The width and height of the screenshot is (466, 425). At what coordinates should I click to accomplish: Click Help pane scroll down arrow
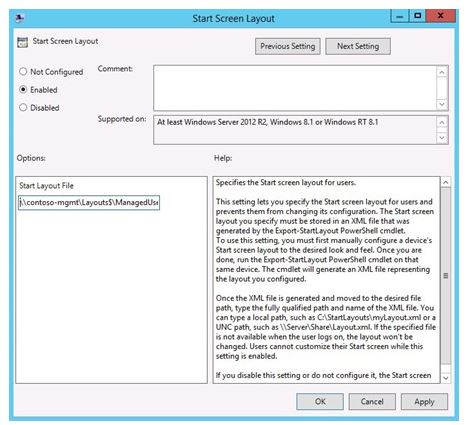click(x=446, y=378)
